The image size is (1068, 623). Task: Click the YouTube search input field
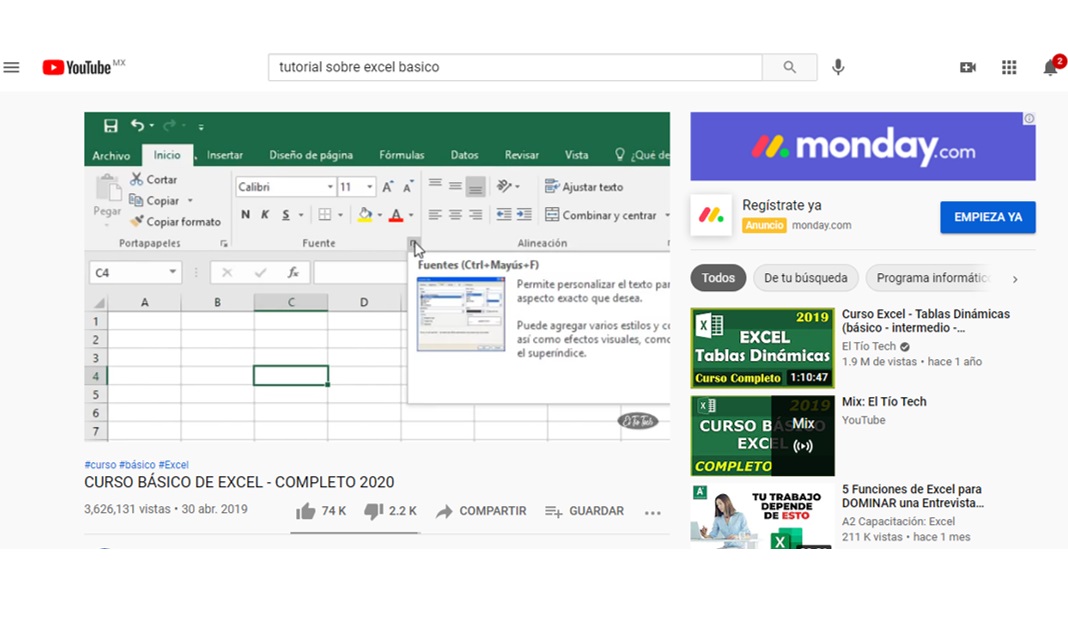[x=516, y=67]
